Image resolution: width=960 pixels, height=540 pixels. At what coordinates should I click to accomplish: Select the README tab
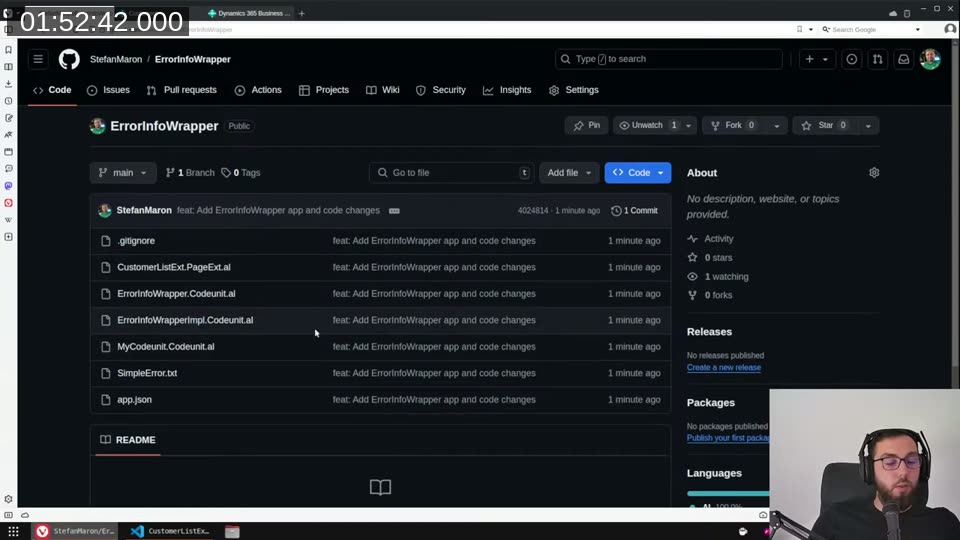click(128, 440)
